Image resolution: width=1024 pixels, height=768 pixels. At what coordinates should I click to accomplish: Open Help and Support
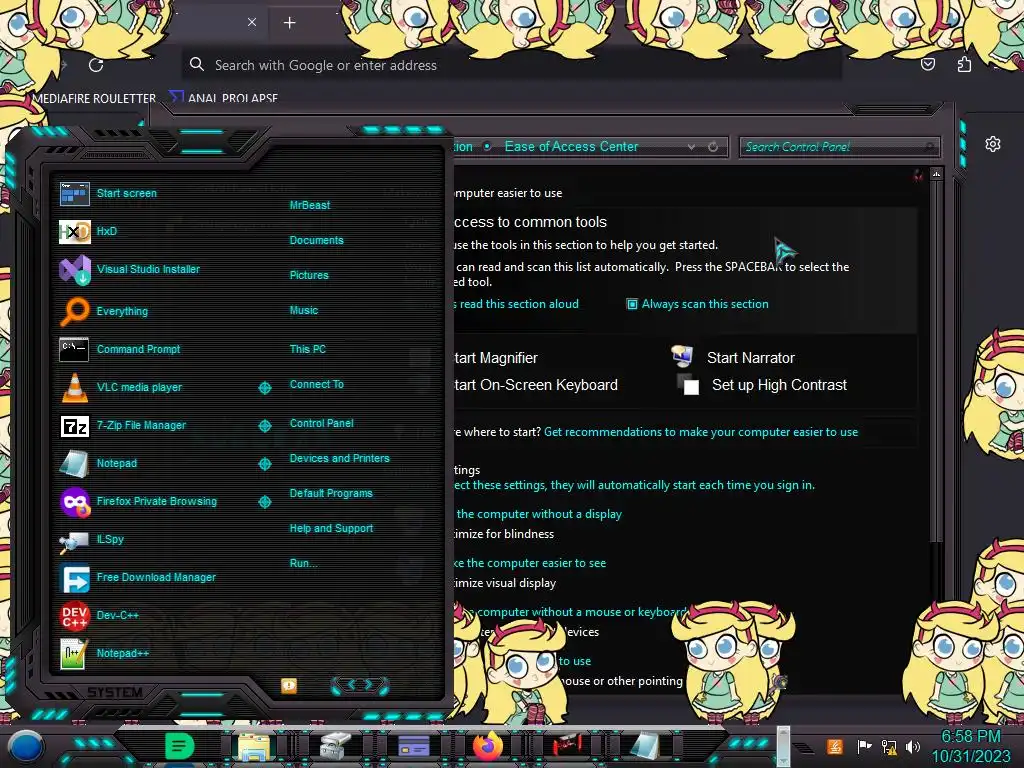point(331,528)
